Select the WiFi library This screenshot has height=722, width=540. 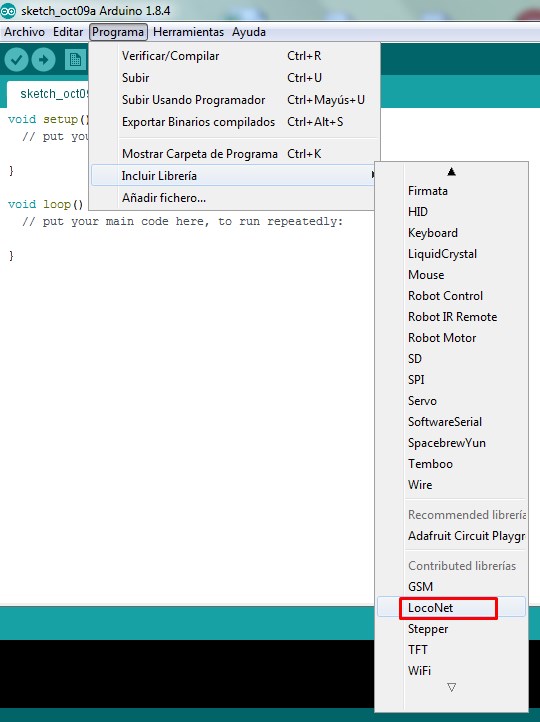[x=451, y=671]
